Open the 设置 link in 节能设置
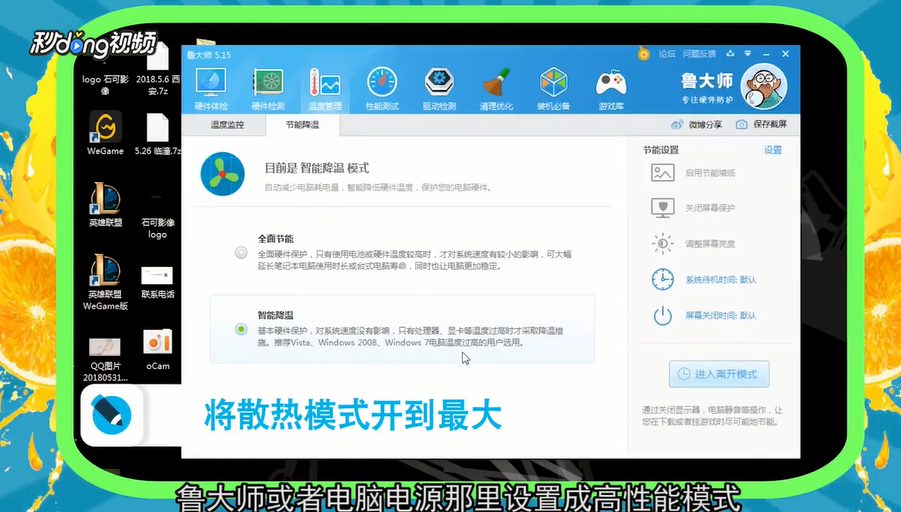 [x=773, y=150]
